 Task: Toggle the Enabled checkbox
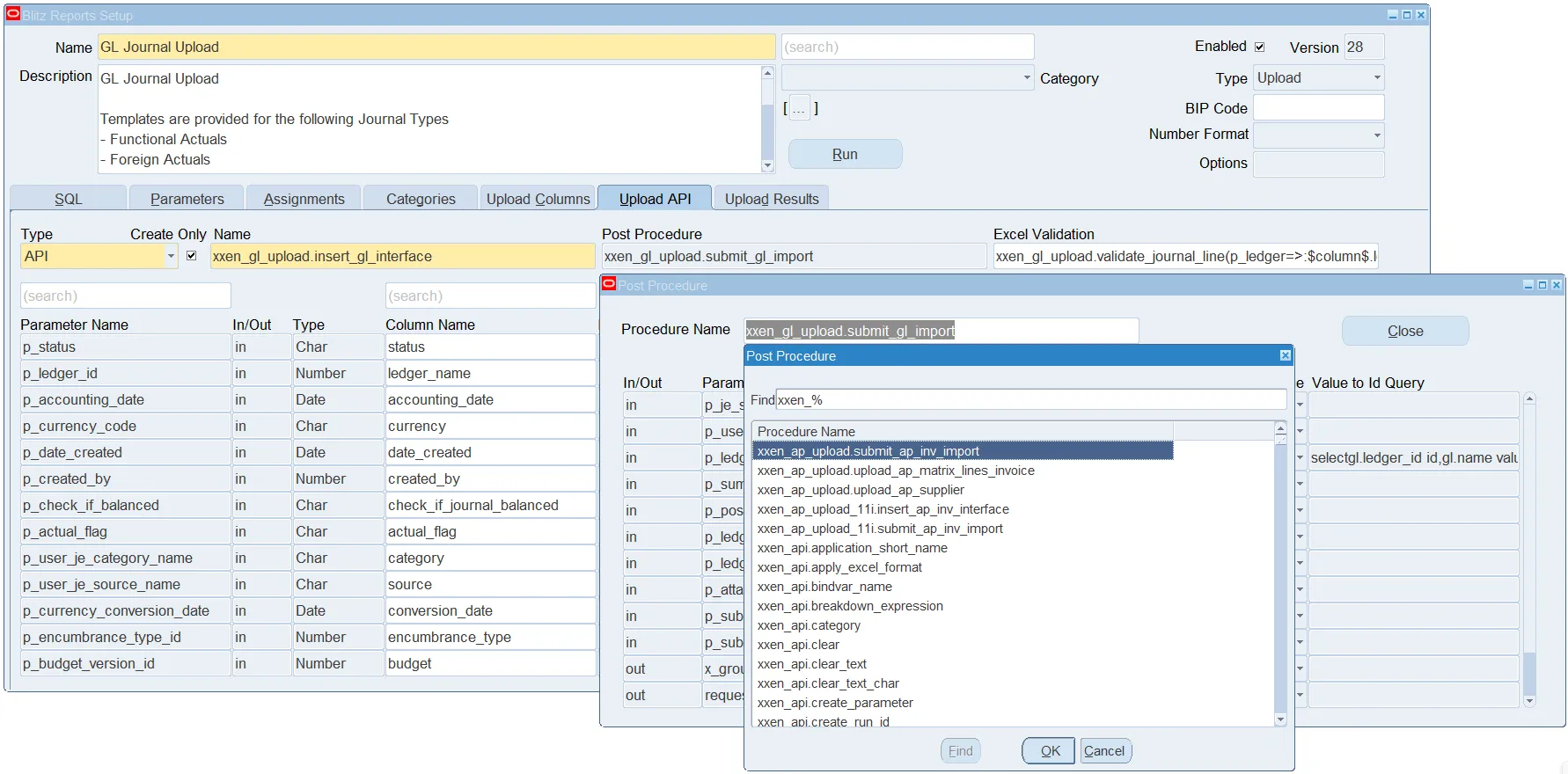tap(1259, 47)
